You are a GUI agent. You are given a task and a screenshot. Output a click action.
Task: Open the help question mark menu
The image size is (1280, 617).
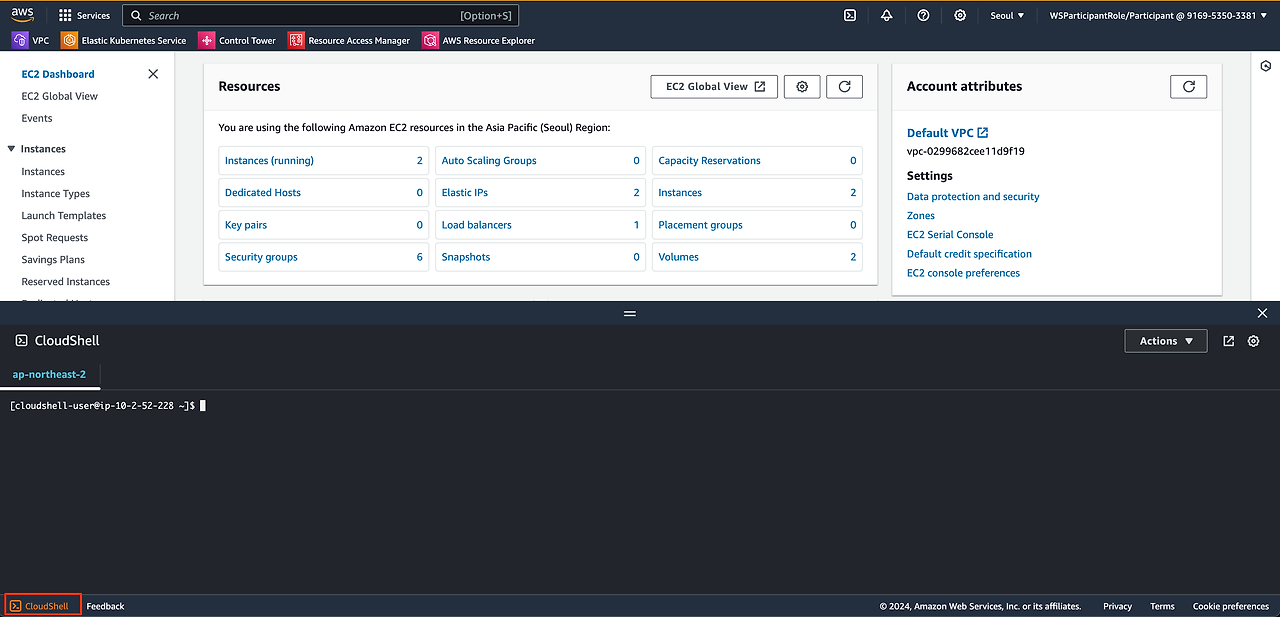[x=923, y=15]
